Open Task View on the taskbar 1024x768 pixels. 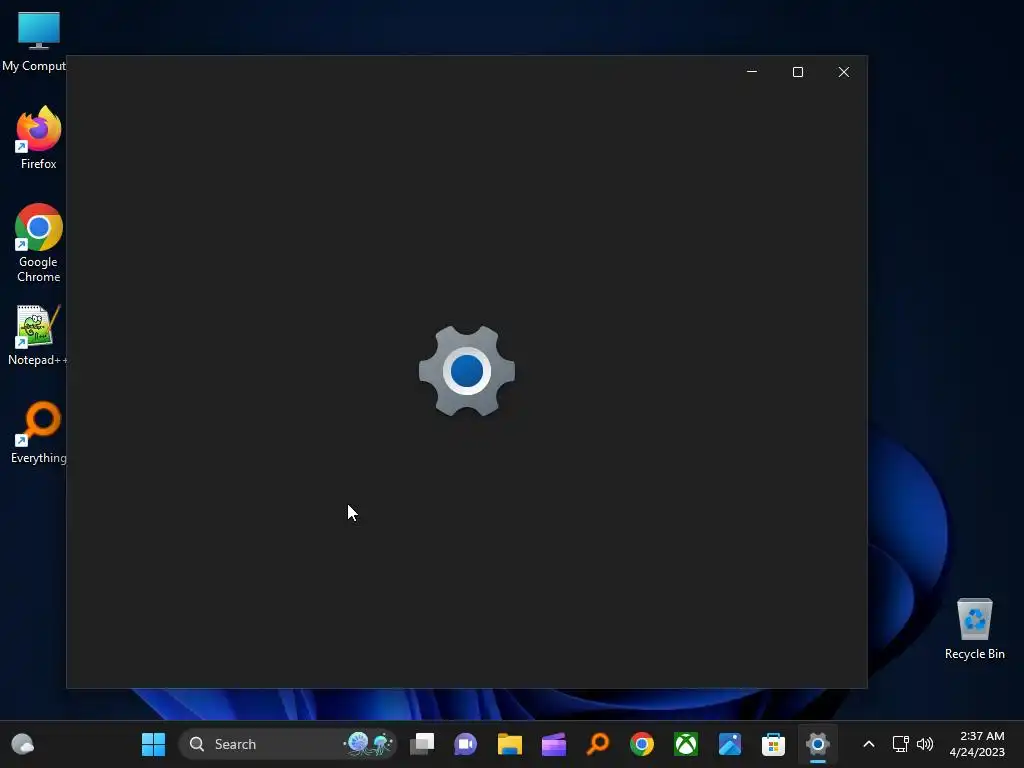coord(422,744)
